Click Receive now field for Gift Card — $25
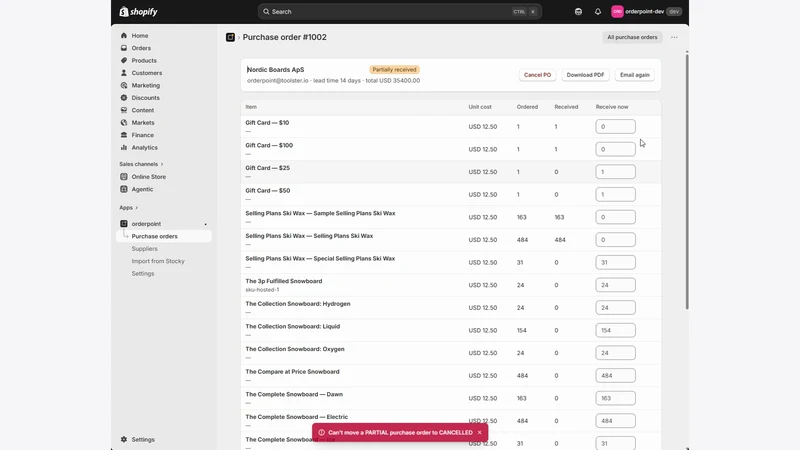800x450 pixels. coord(615,172)
